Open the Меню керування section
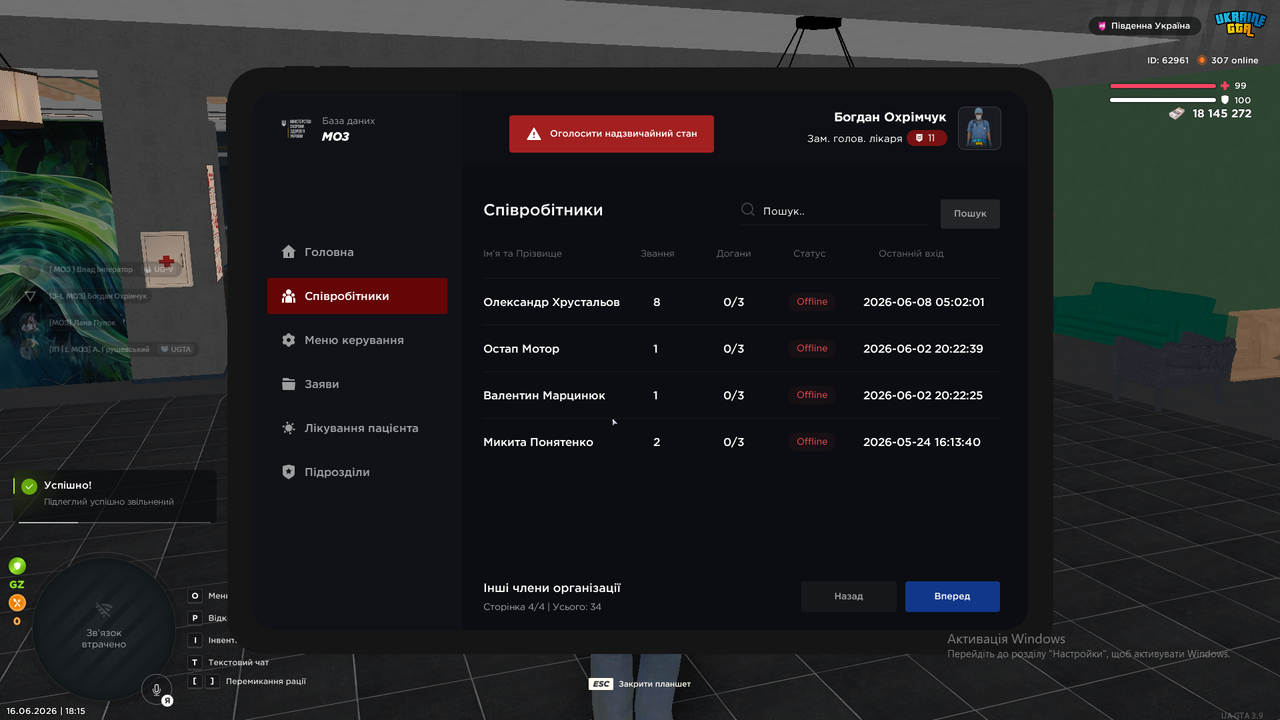The height and width of the screenshot is (720, 1280). click(357, 340)
